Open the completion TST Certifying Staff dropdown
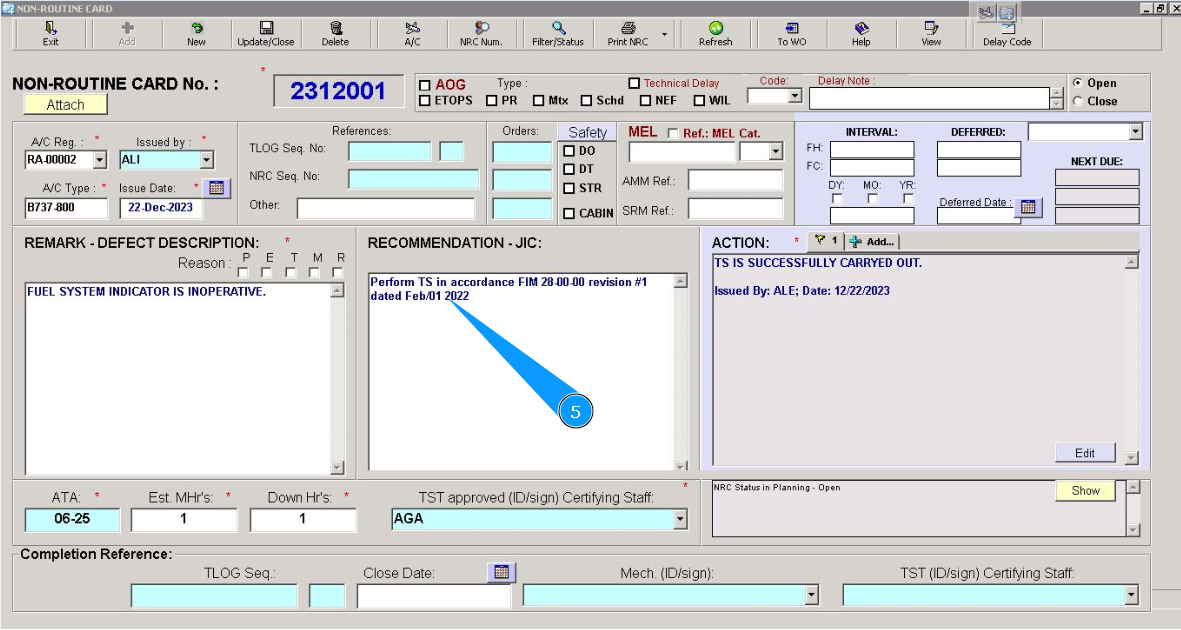The width and height of the screenshot is (1181, 630). (1131, 595)
